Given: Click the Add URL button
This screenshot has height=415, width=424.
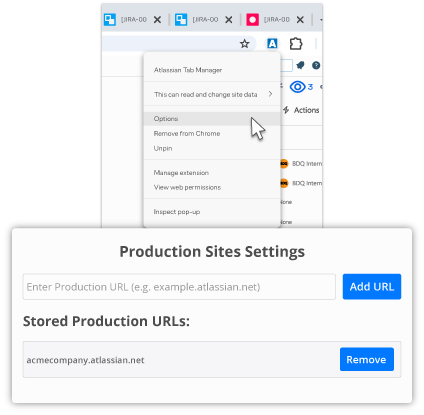Looking at the screenshot, I should 372,287.
